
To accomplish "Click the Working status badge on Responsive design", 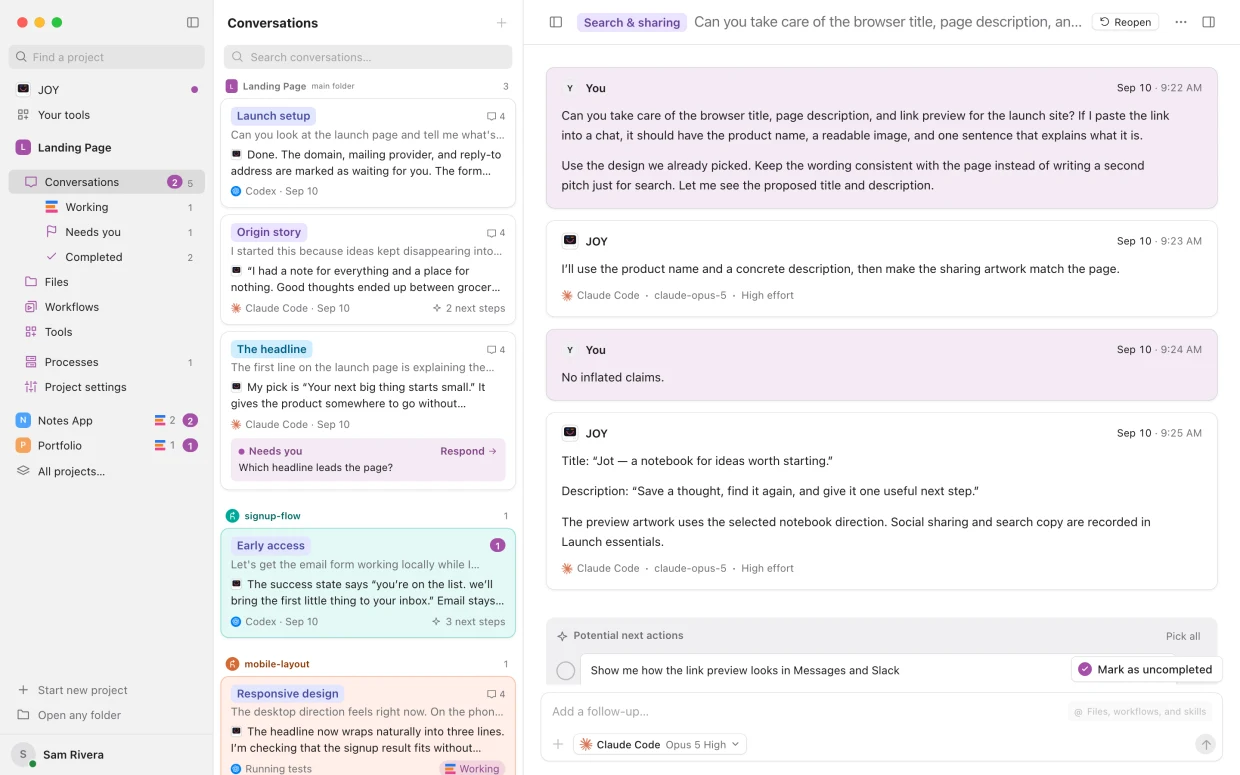I will [x=472, y=769].
